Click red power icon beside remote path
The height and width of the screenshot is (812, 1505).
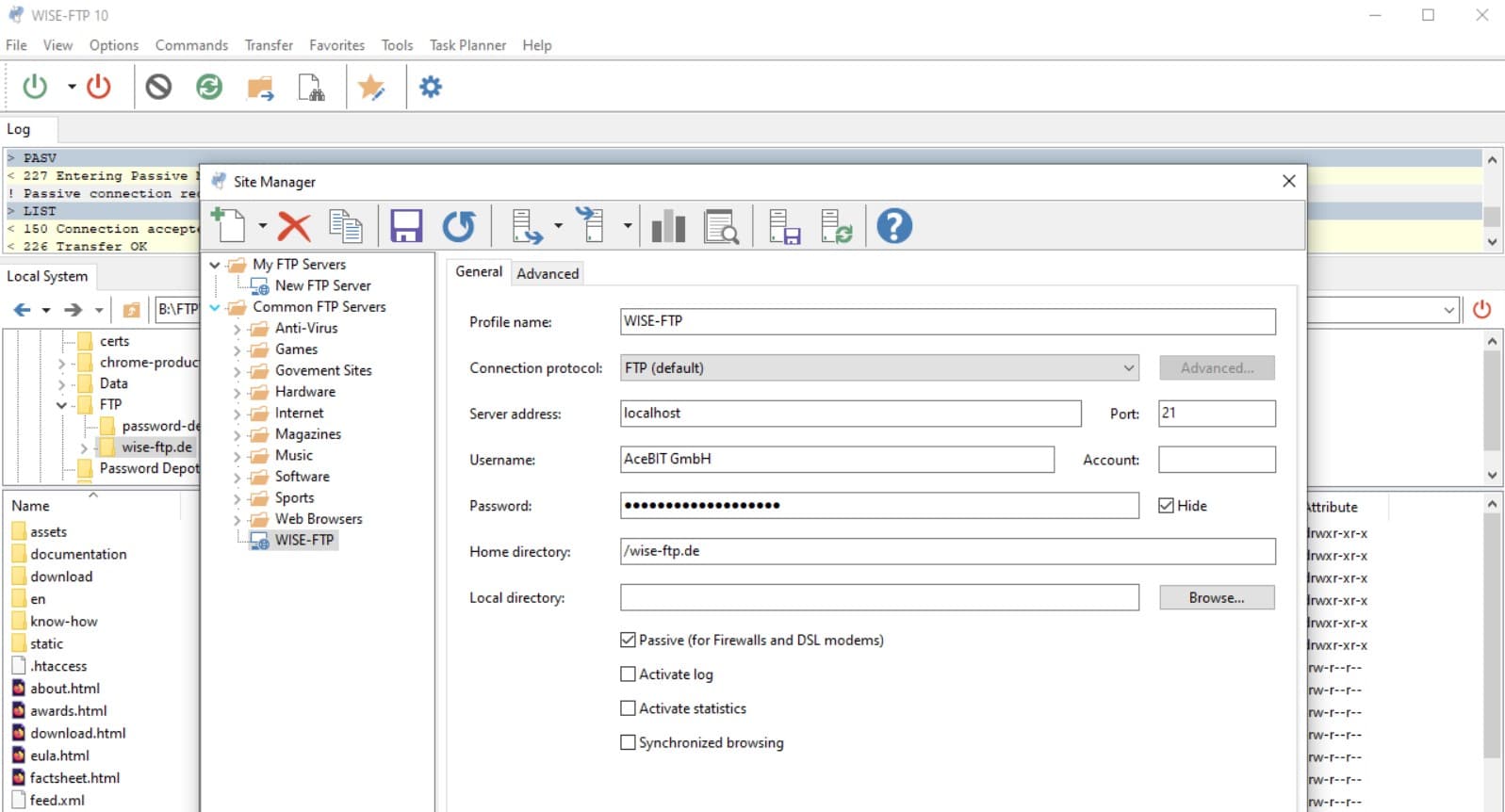tap(1482, 309)
